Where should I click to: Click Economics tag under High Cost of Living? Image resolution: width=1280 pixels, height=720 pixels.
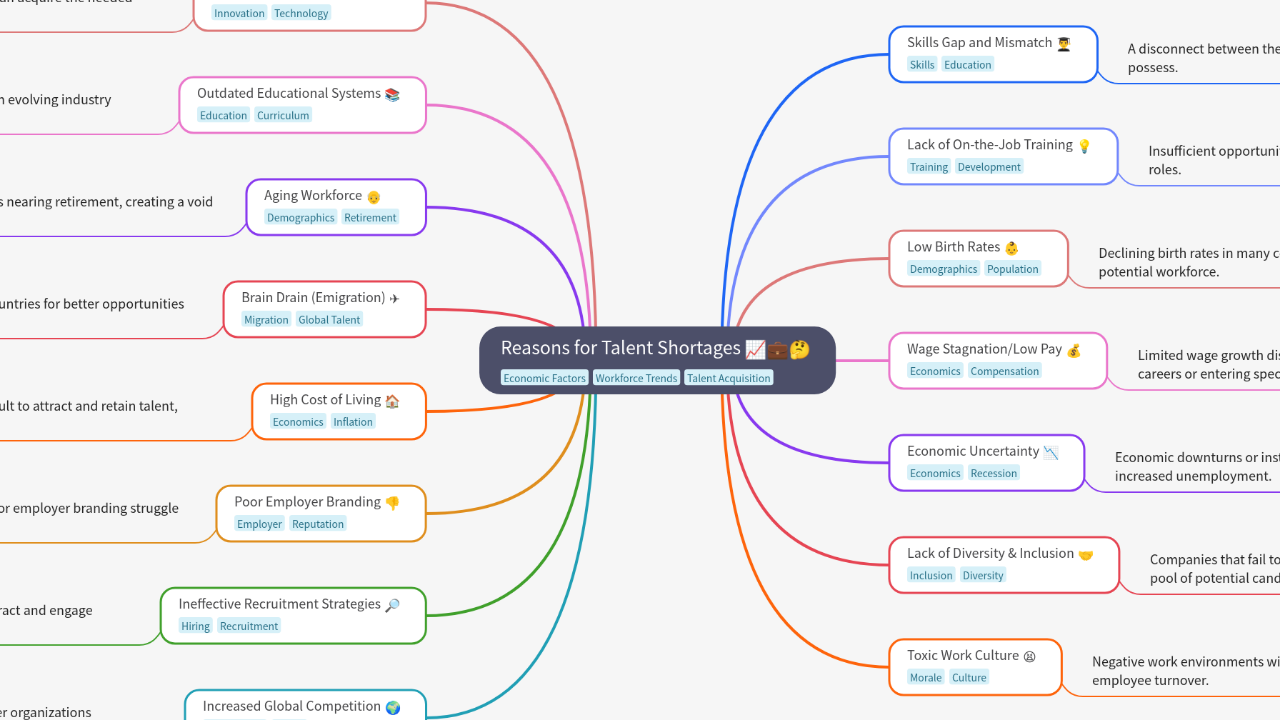pos(298,422)
